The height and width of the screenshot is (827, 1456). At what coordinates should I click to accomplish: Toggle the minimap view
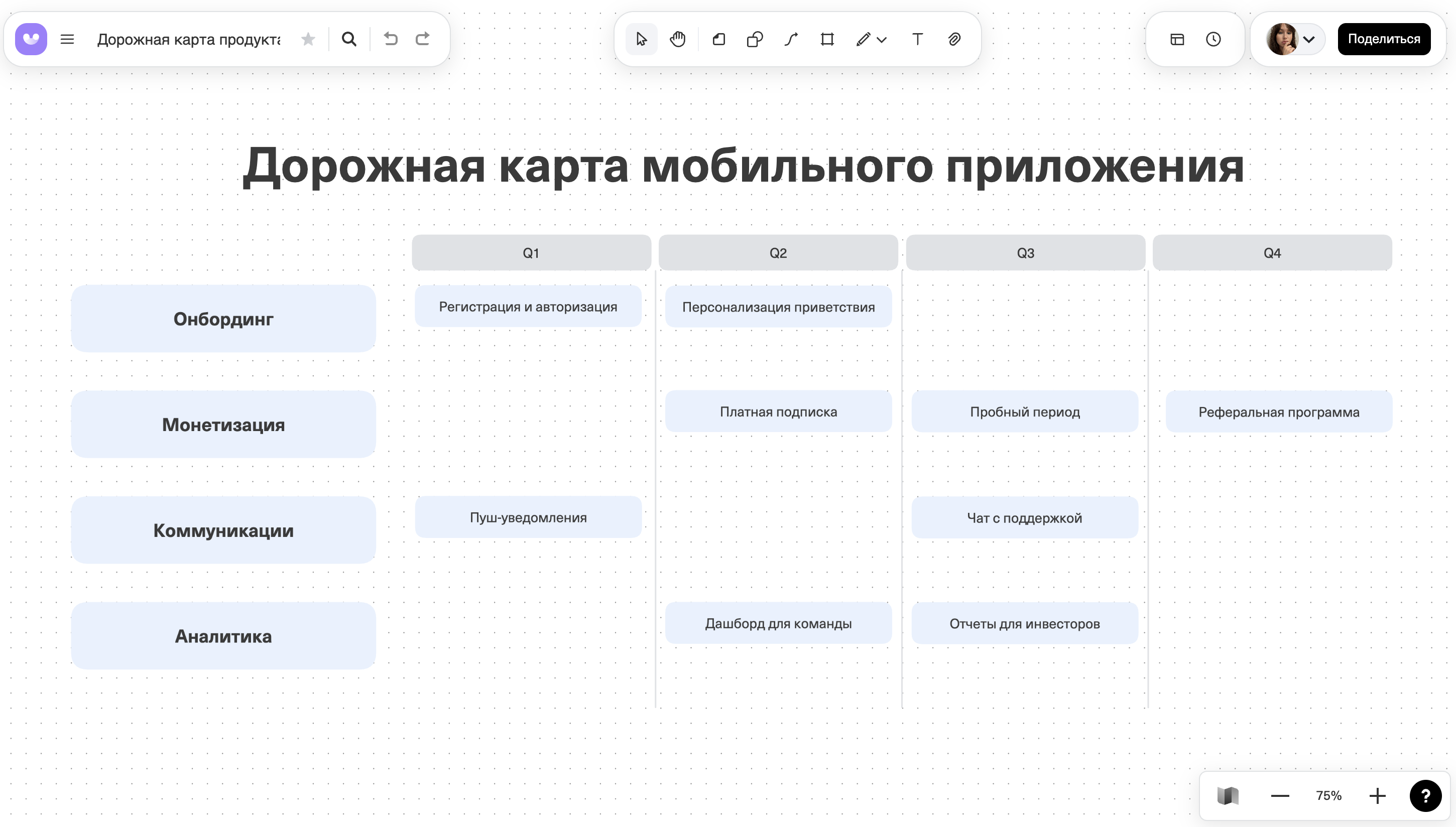click(1228, 795)
